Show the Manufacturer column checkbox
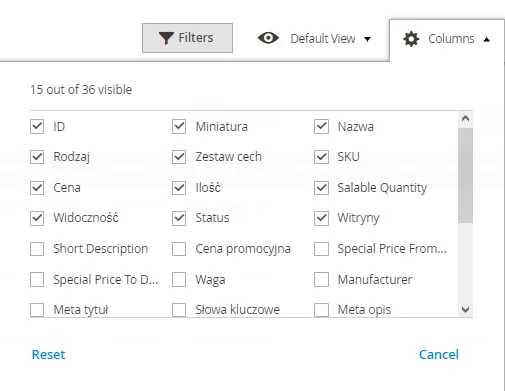 (x=321, y=280)
